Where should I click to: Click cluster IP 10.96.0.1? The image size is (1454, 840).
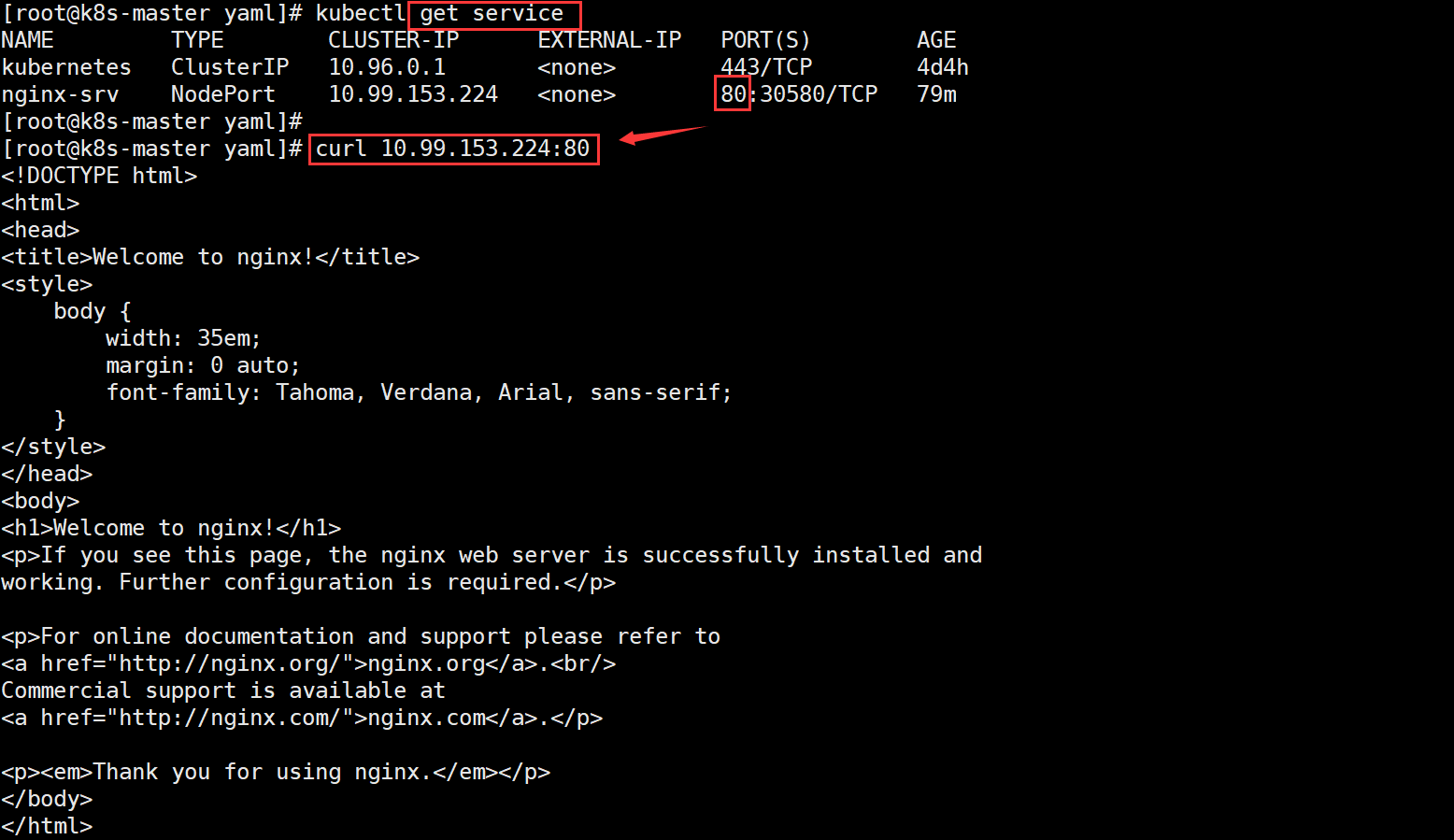point(387,67)
